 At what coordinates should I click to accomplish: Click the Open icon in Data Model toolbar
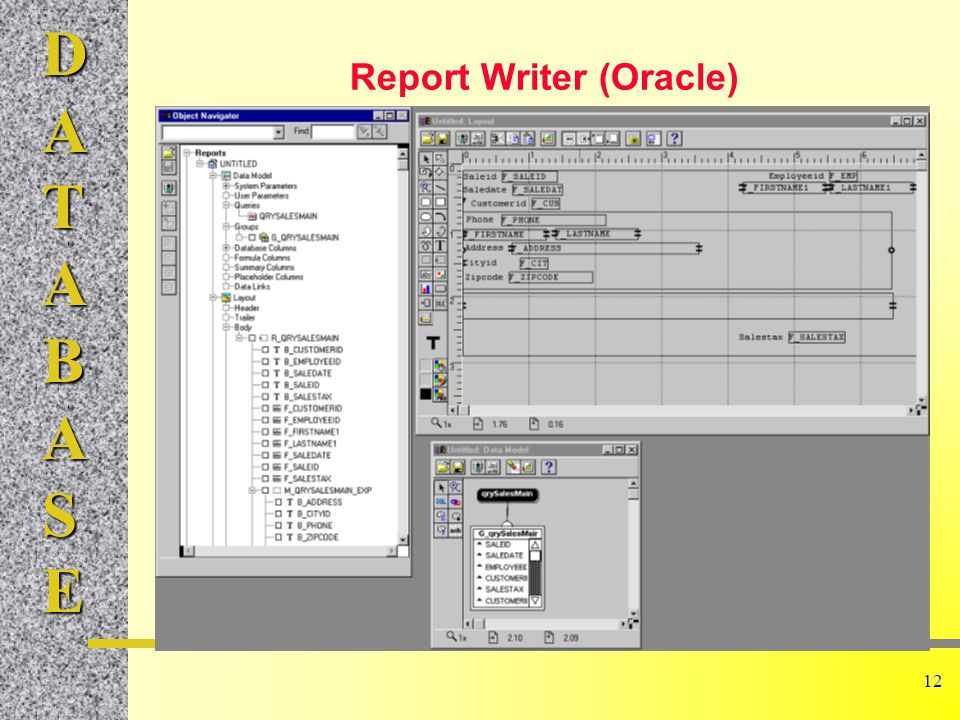(x=443, y=467)
